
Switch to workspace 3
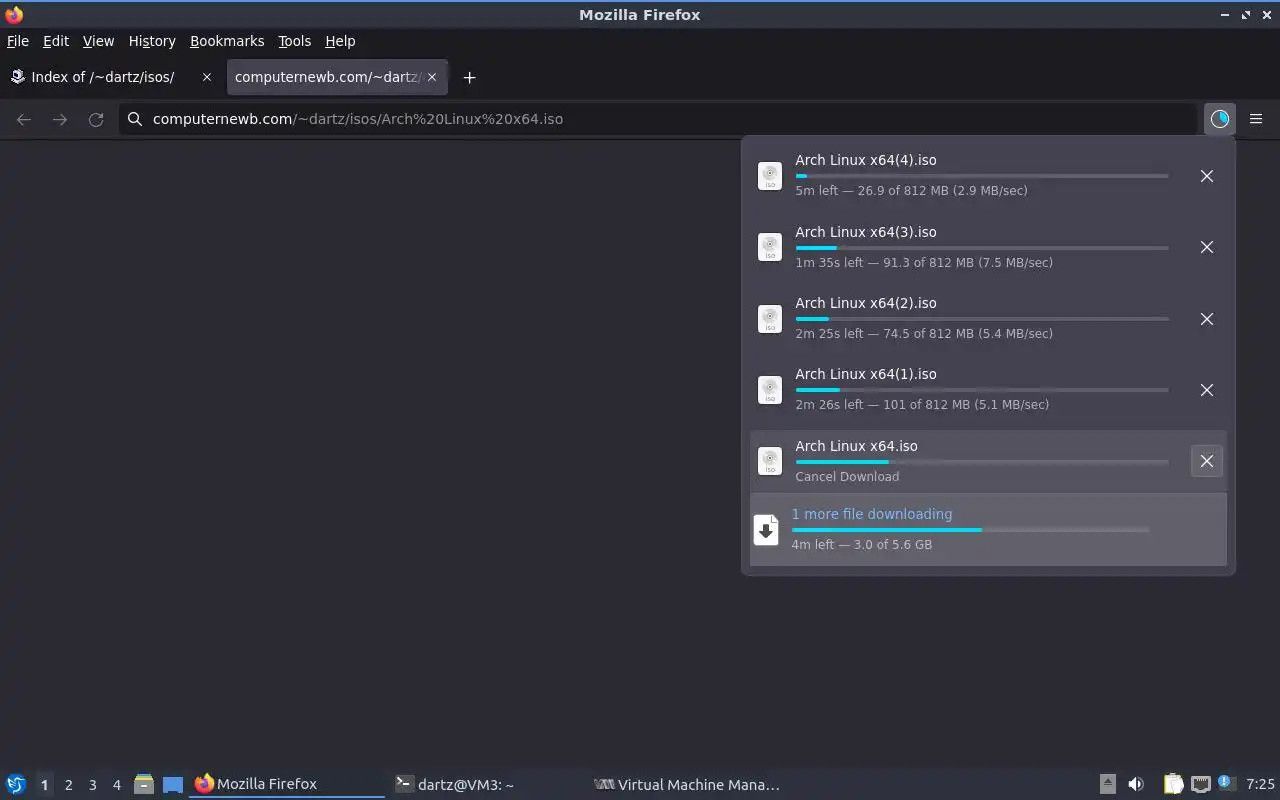pos(92,785)
